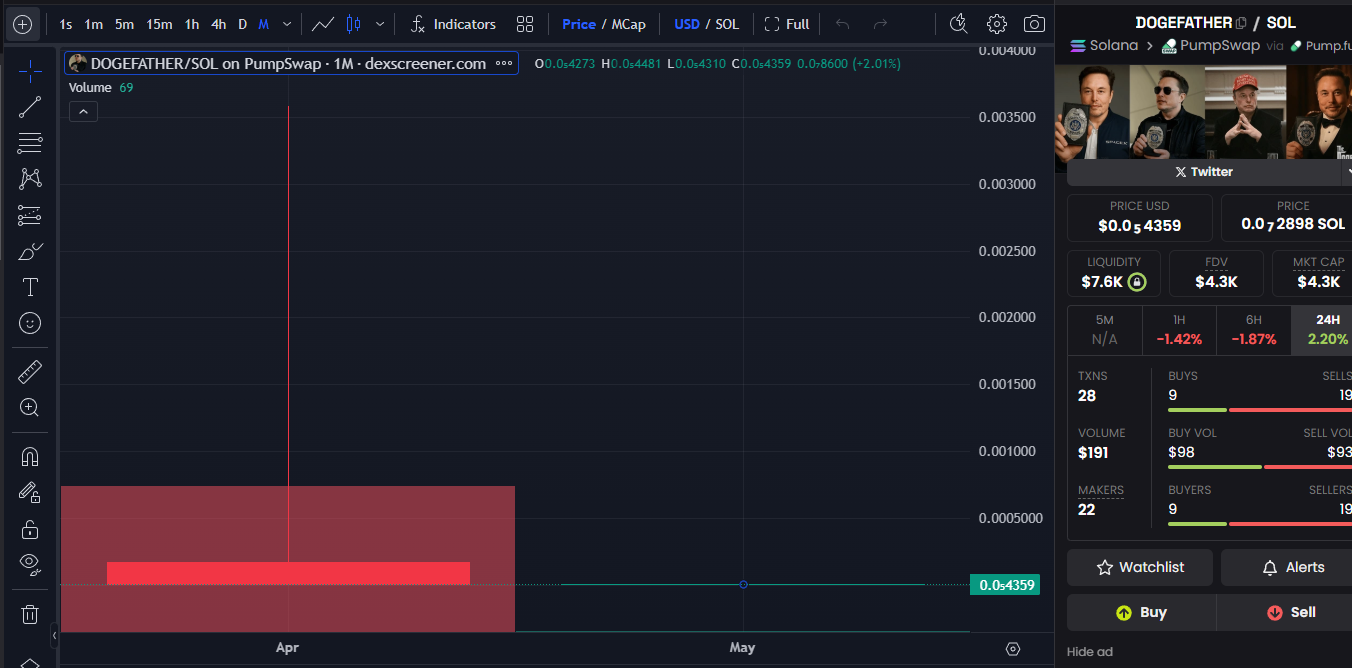Screen dimensions: 1352x668
Task: Click the liquidity lock icon
Action: 1137,282
